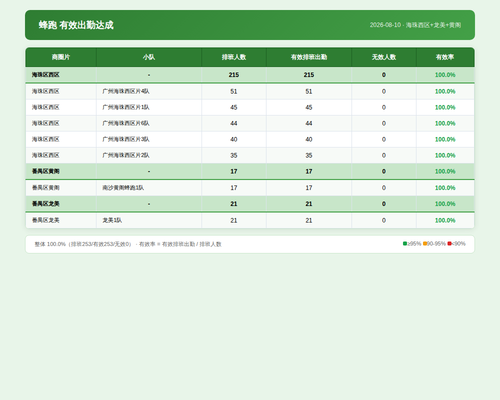
Task: Click the overall summary 整体 100.0% footer text
Action: [128, 244]
